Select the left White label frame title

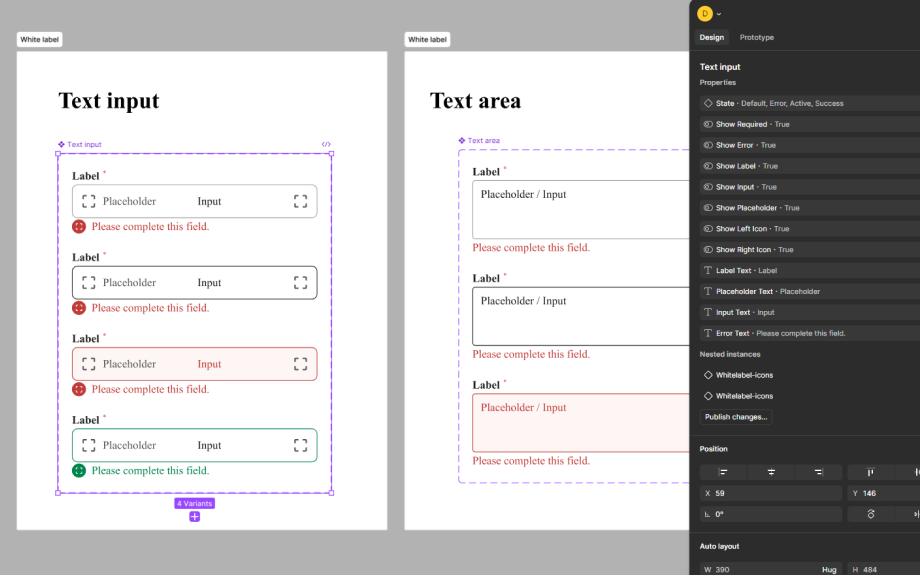pyautogui.click(x=39, y=40)
